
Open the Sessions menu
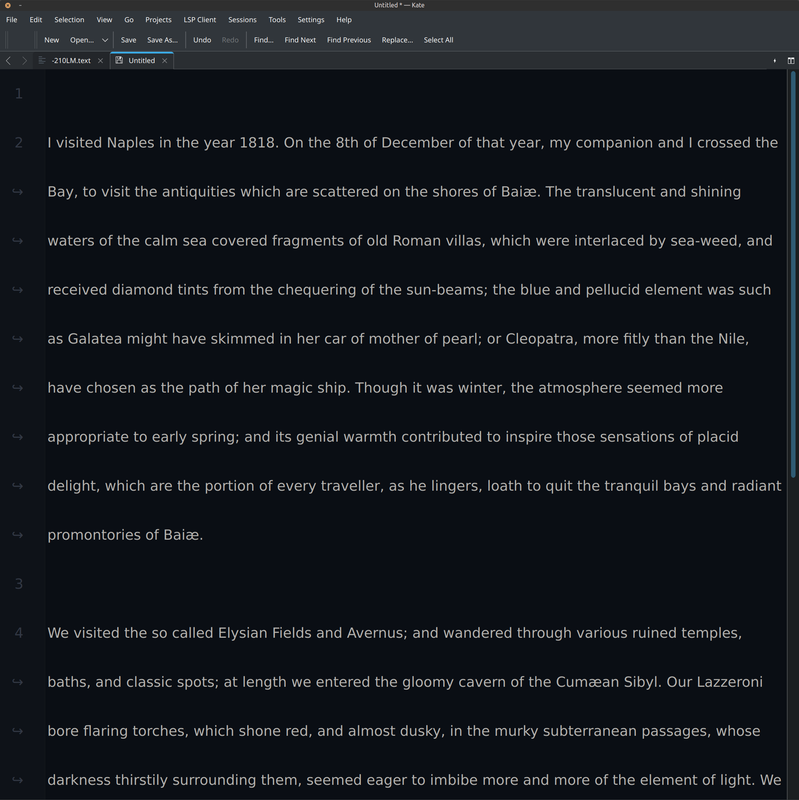tap(242, 20)
